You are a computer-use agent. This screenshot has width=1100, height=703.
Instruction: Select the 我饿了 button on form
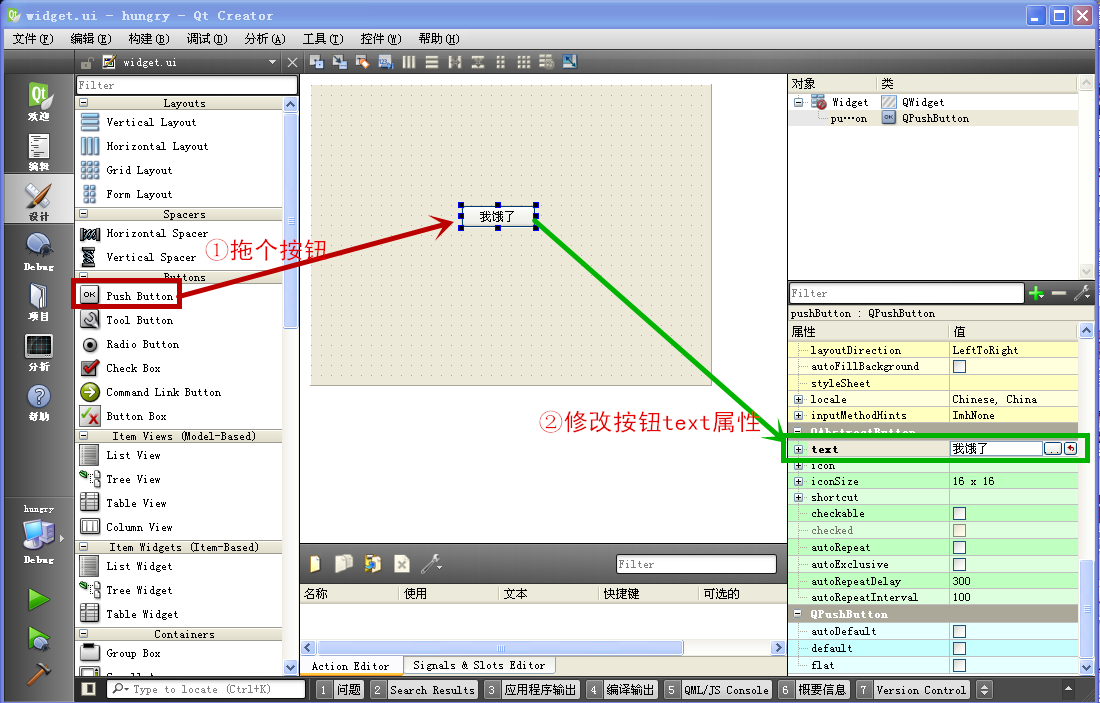[497, 216]
